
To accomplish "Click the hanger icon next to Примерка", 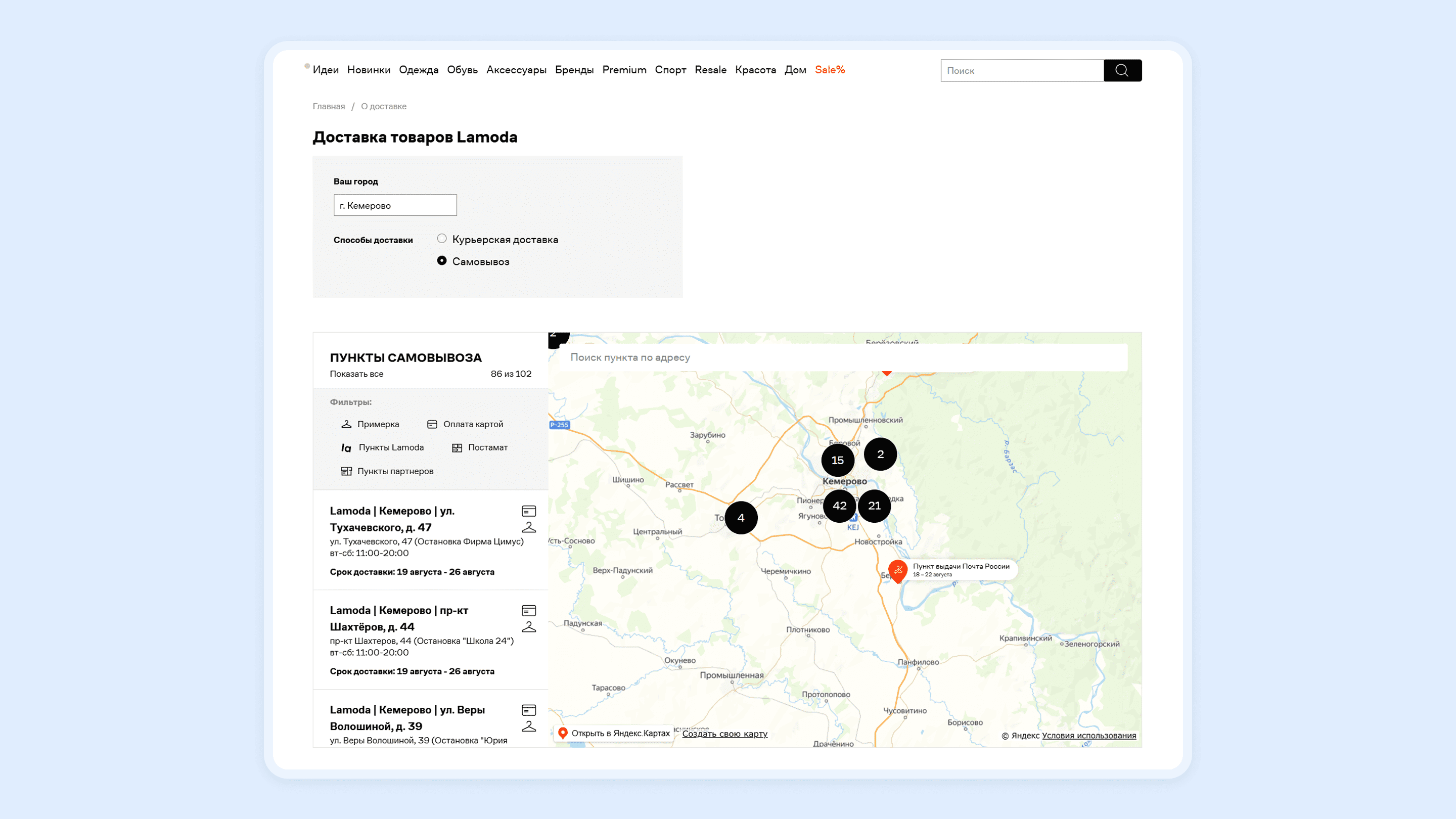I will coord(346,424).
